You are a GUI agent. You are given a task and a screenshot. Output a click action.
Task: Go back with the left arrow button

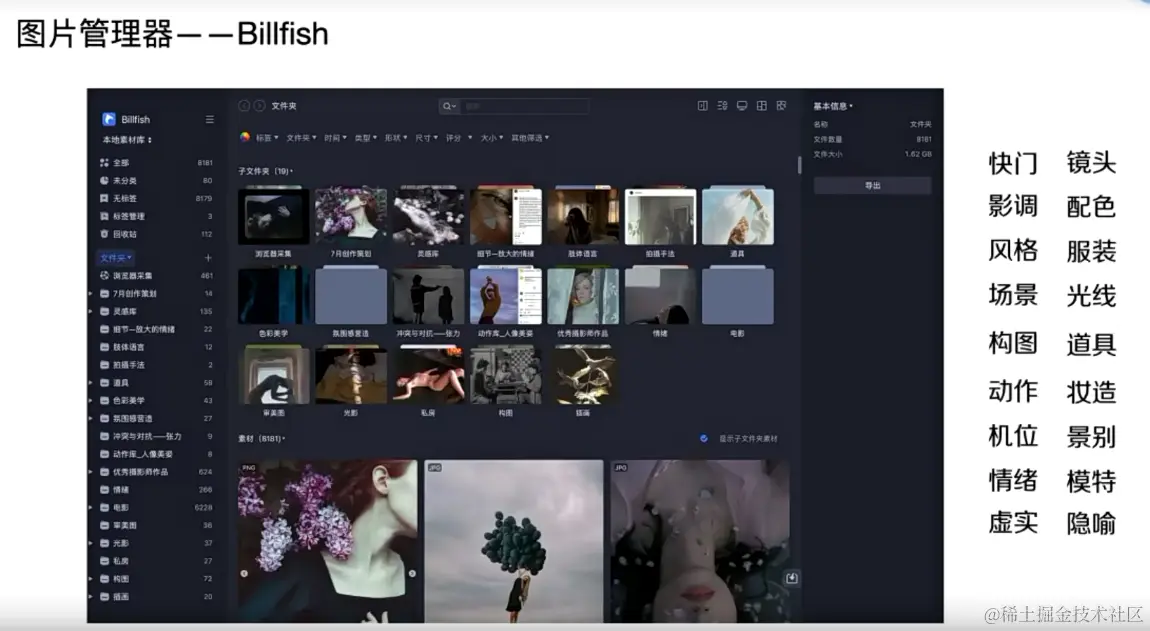[244, 106]
